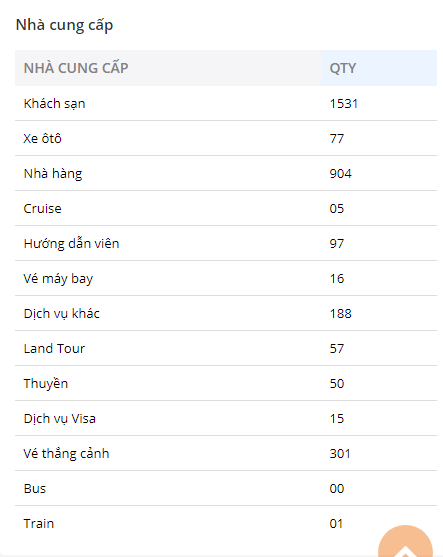The width and height of the screenshot is (443, 557).
Task: Click the orange scroll-to-top arrow button
Action: (405, 542)
